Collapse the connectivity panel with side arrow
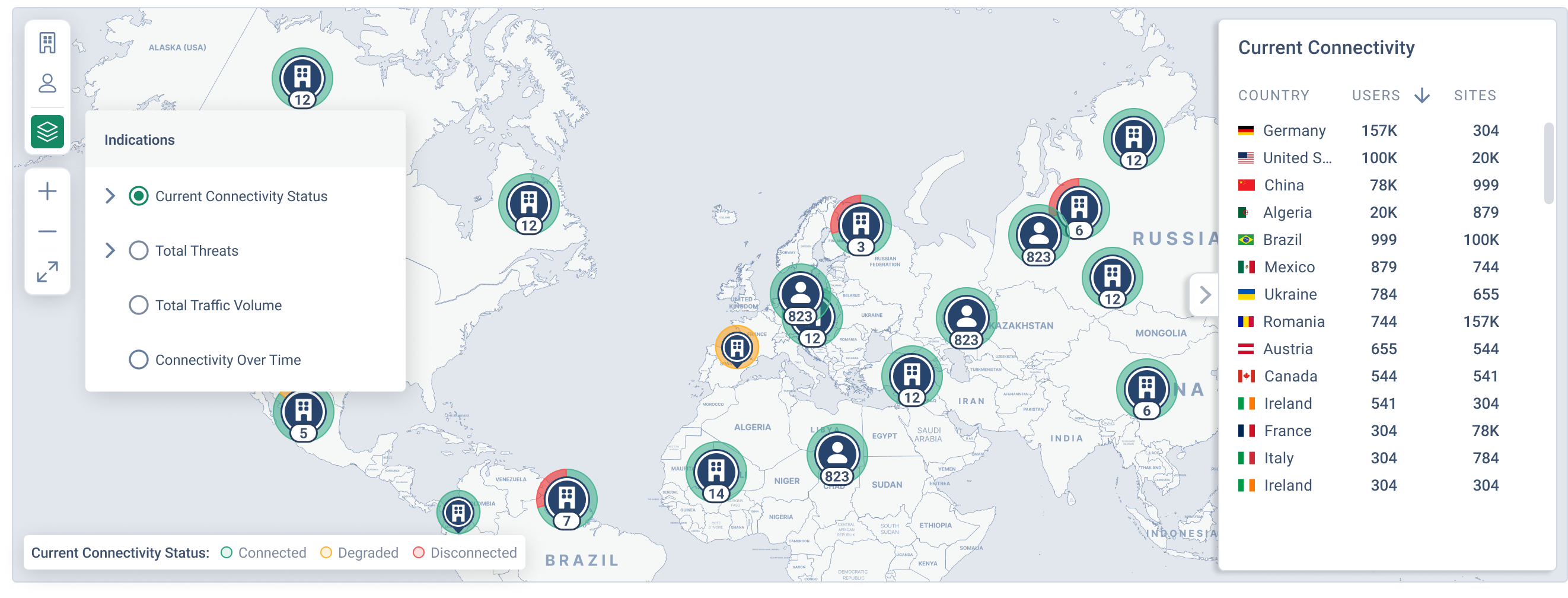This screenshot has height=598, width=1568. pos(1204,295)
